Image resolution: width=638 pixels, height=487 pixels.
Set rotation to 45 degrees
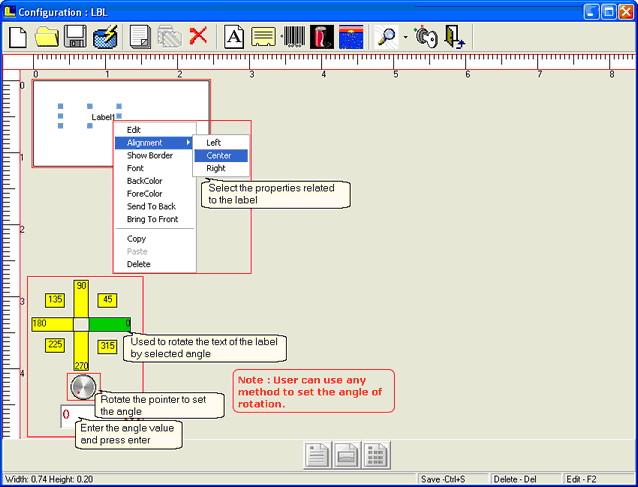pos(107,300)
